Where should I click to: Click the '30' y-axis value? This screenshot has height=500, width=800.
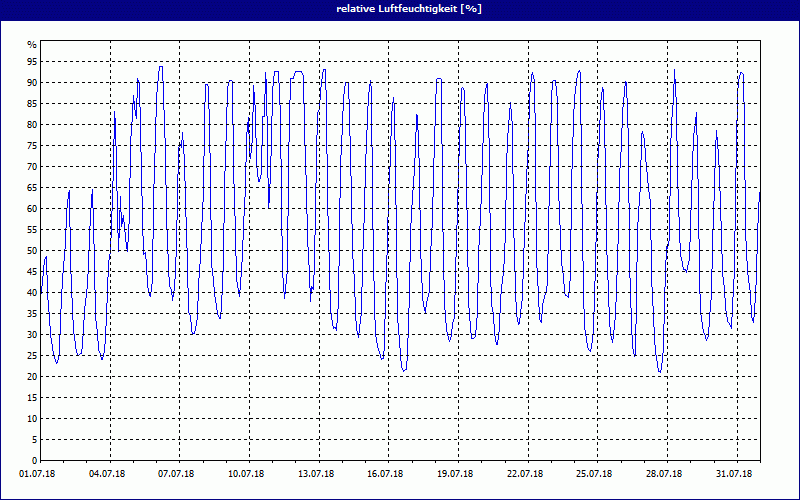point(32,335)
